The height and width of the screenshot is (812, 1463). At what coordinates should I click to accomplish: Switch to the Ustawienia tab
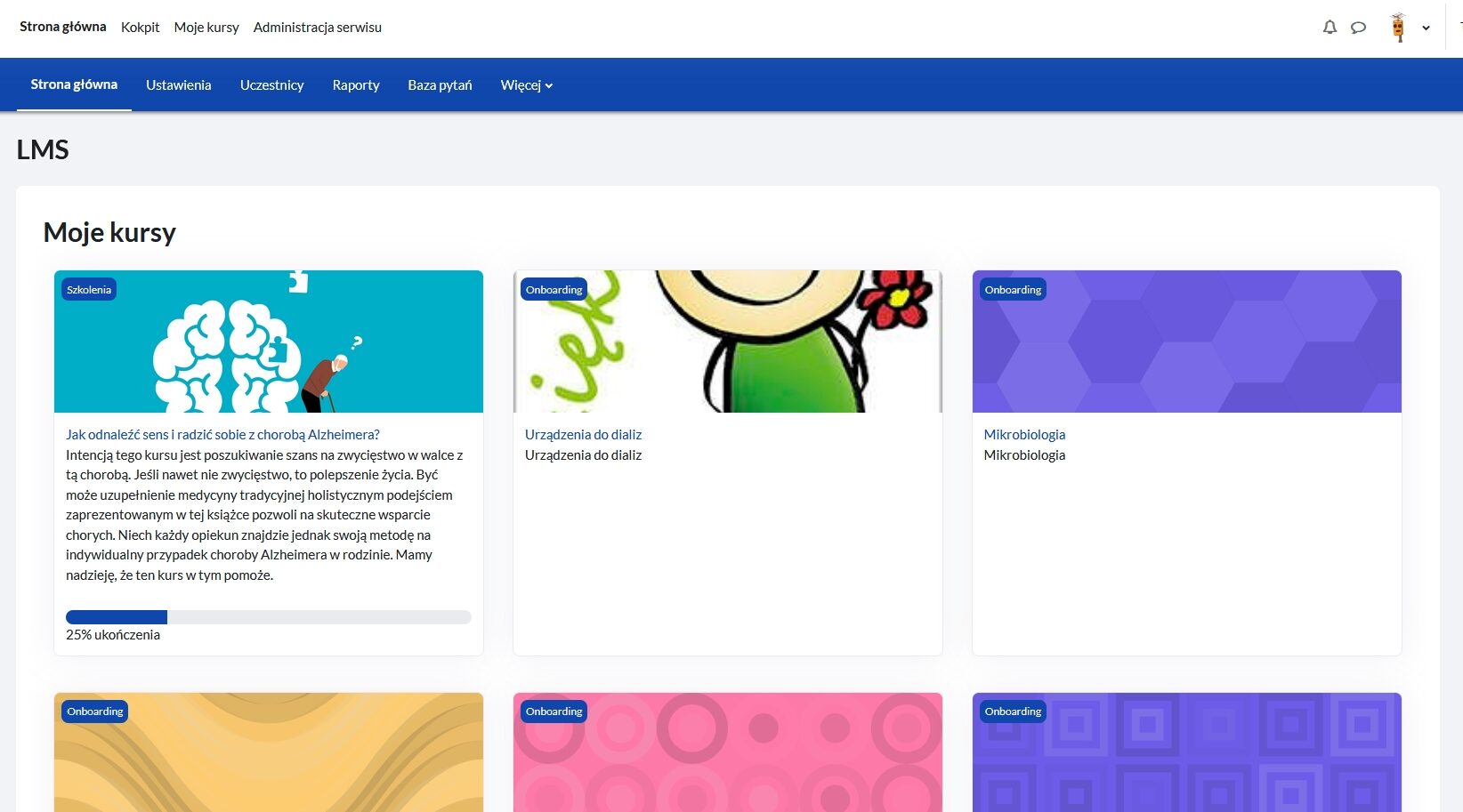(x=179, y=85)
